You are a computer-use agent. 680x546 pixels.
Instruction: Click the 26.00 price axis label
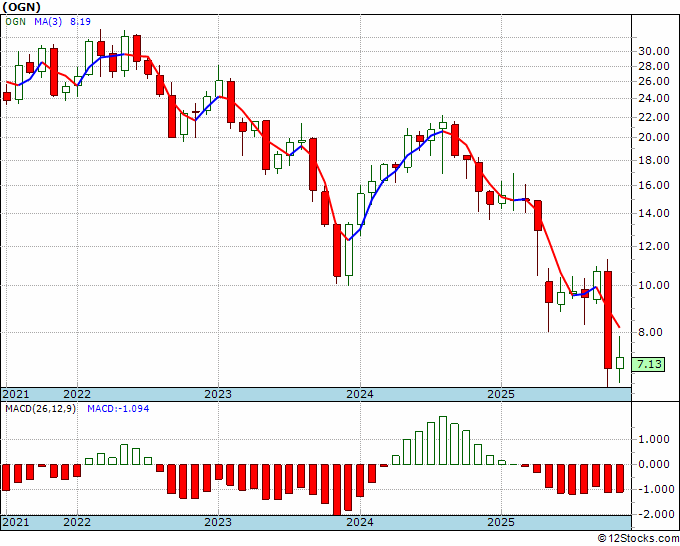[x=654, y=81]
